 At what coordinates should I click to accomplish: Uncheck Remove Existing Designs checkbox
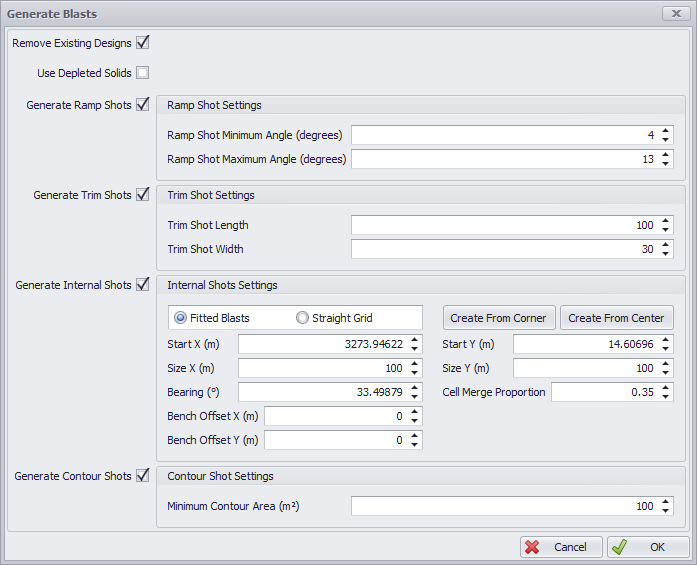[143, 43]
